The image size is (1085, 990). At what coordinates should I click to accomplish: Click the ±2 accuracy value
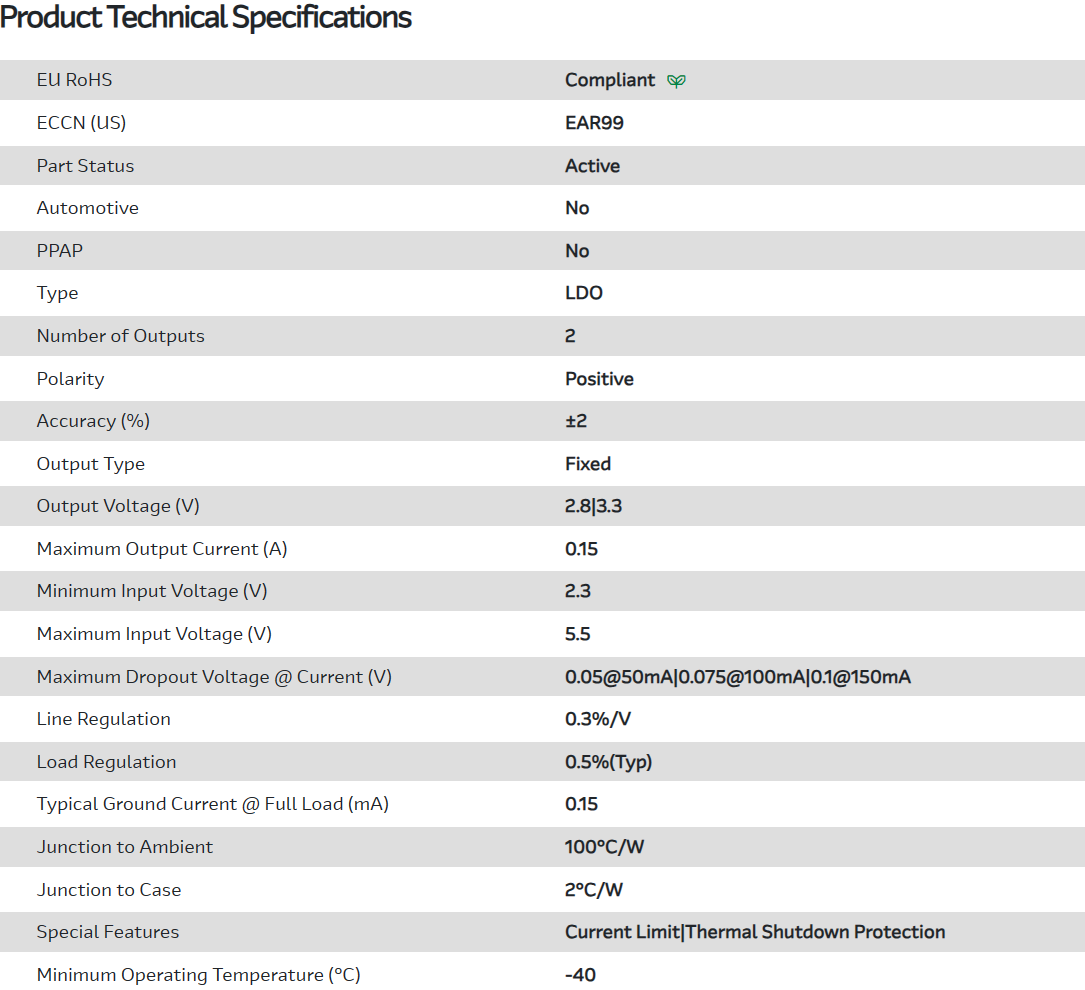pos(576,421)
